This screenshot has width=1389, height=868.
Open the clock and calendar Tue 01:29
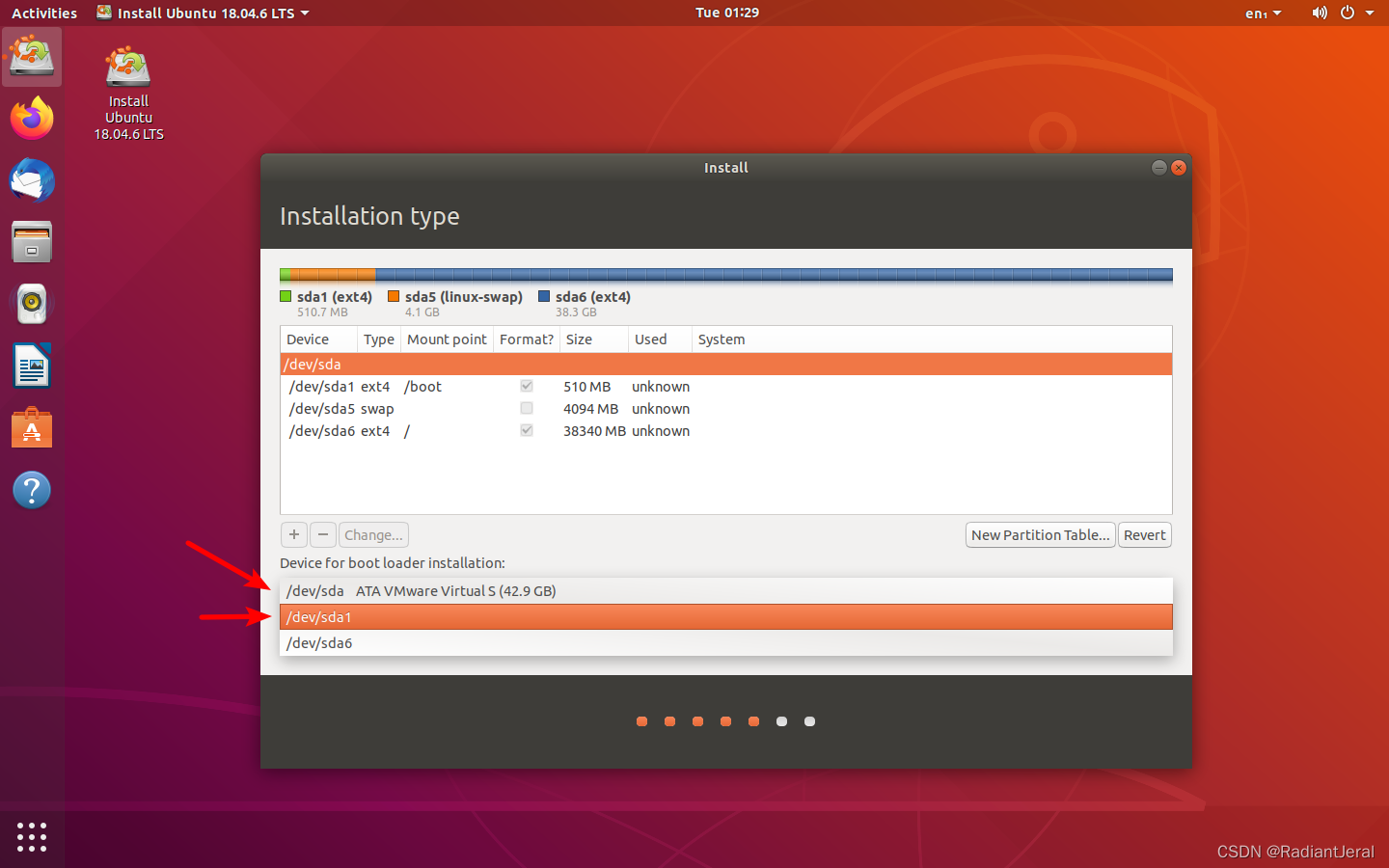point(727,13)
